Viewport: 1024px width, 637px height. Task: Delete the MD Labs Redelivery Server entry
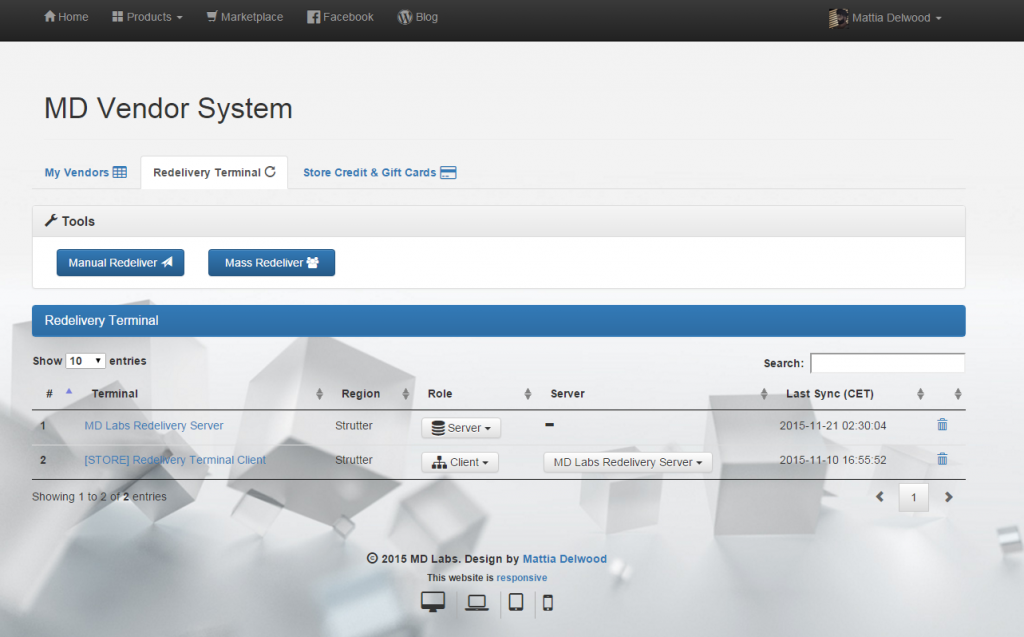point(941,424)
